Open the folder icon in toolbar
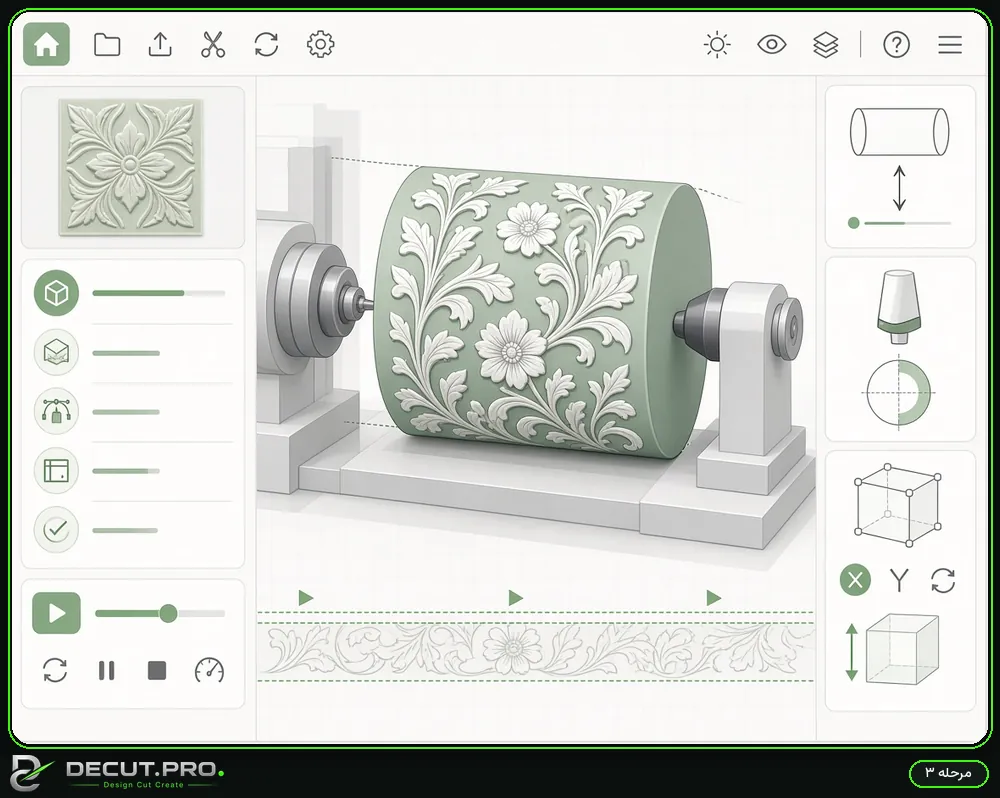The height and width of the screenshot is (798, 1000). [x=107, y=45]
